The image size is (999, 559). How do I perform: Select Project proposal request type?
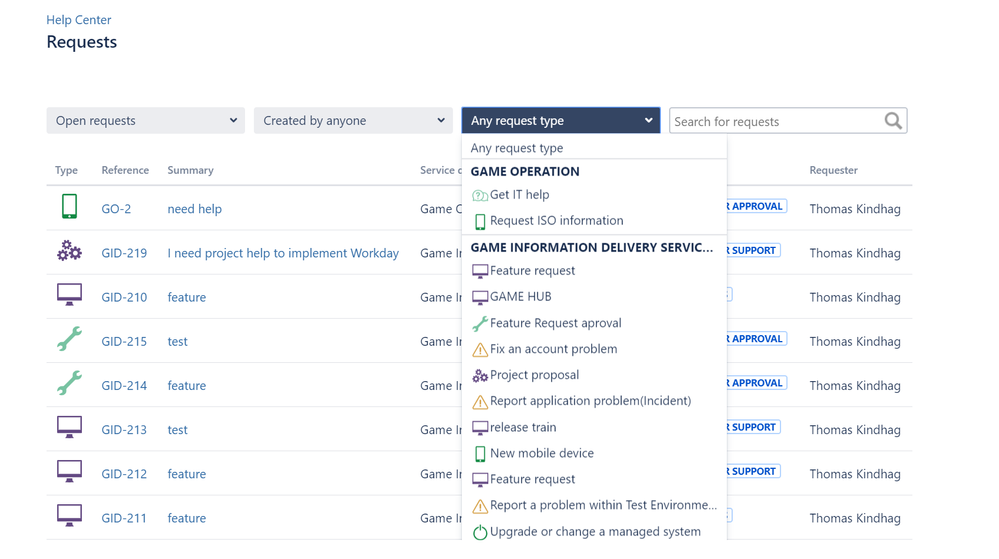(x=594, y=375)
